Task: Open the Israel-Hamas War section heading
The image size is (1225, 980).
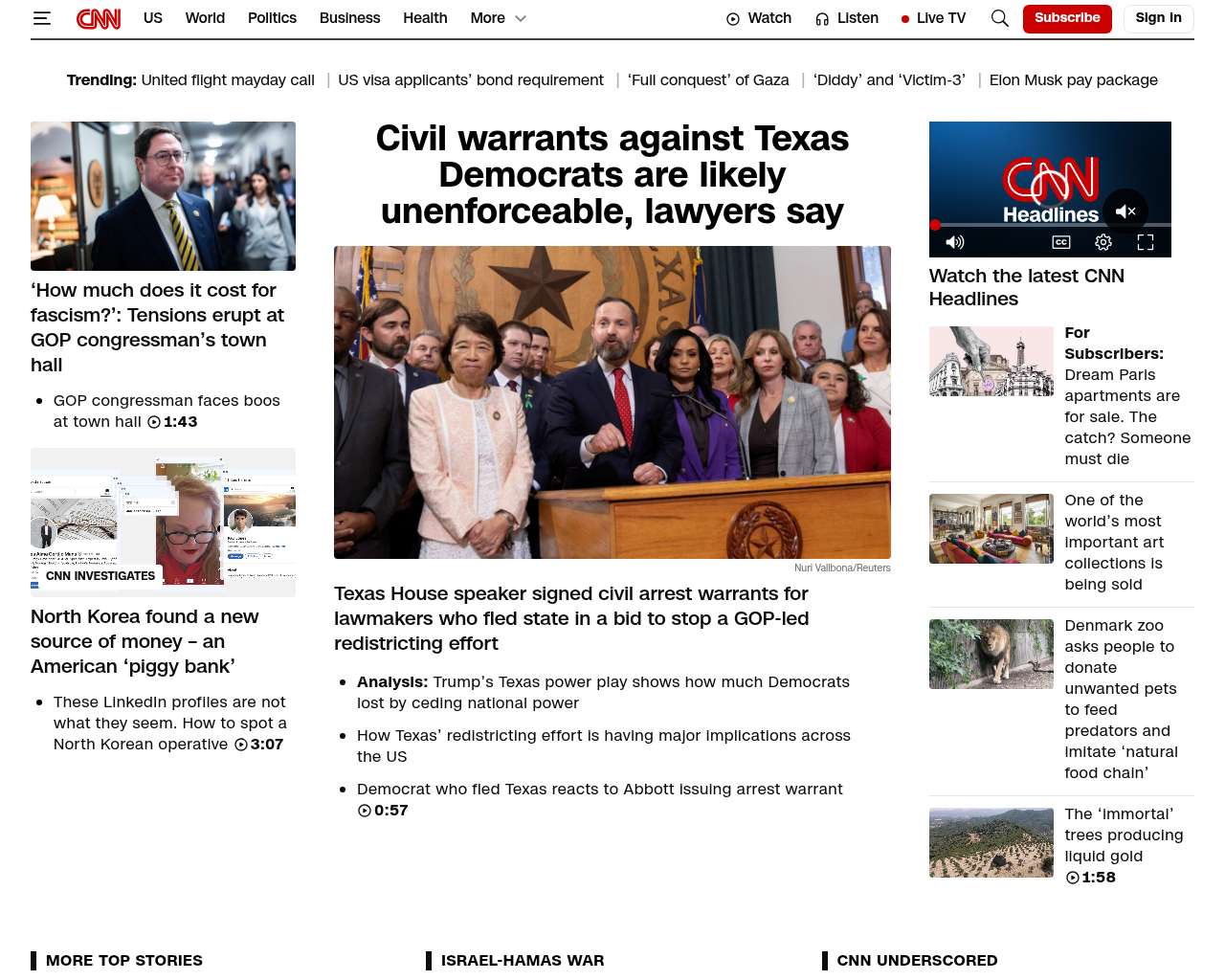Action: (x=523, y=960)
